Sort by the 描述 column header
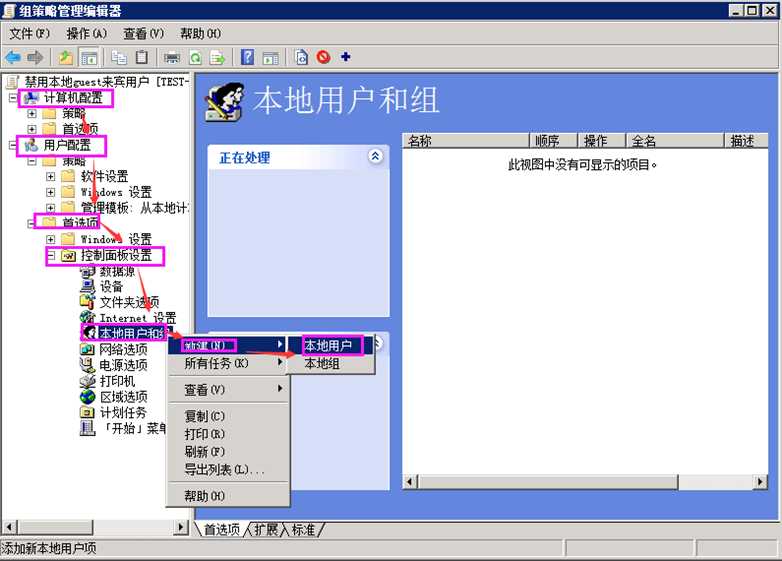This screenshot has height=561, width=782. click(x=746, y=141)
